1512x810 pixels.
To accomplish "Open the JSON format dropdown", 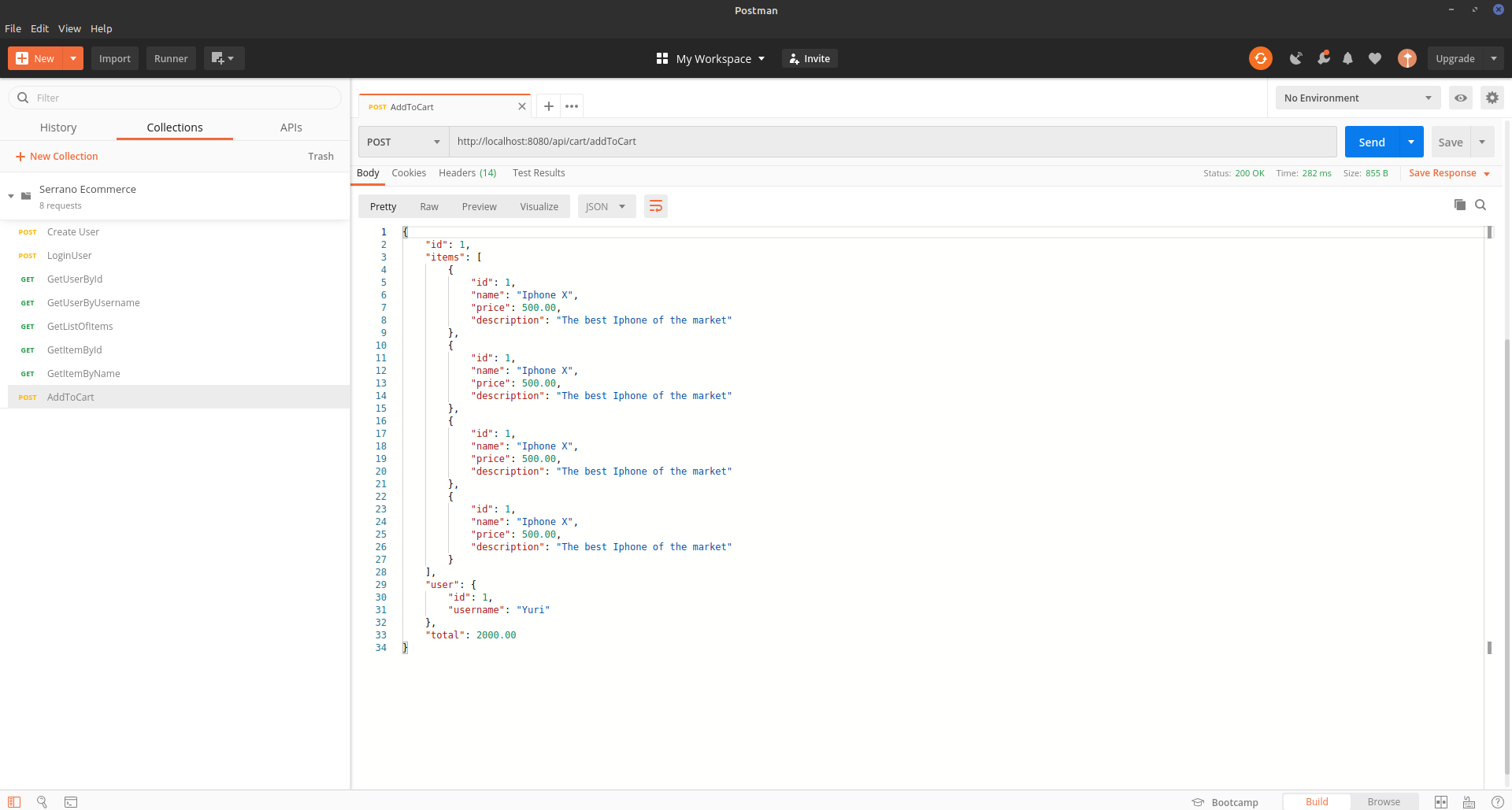I will point(606,206).
